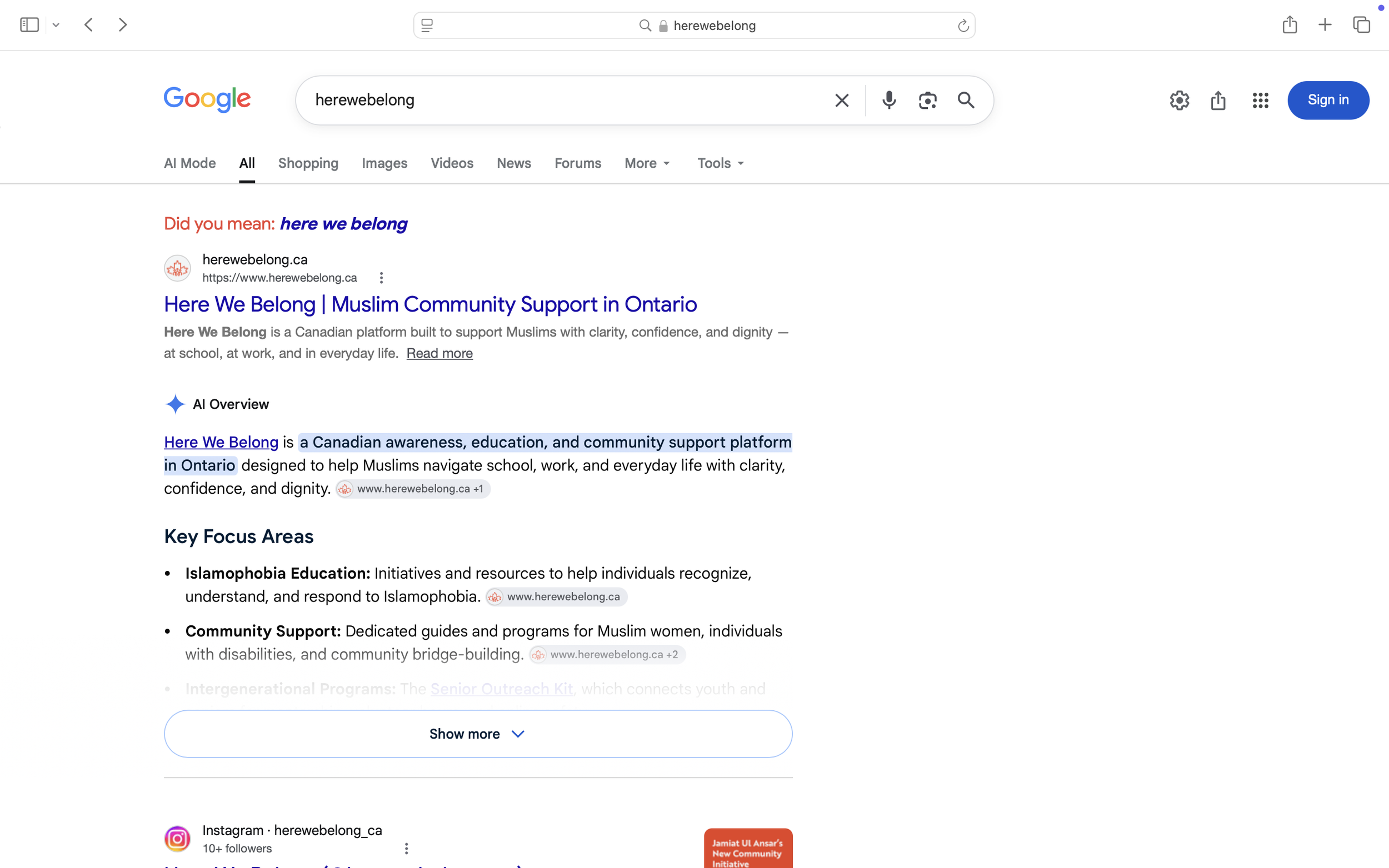The width and height of the screenshot is (1389, 868).
Task: Open the sidebar tab group dropdown chevron
Action: [x=56, y=25]
